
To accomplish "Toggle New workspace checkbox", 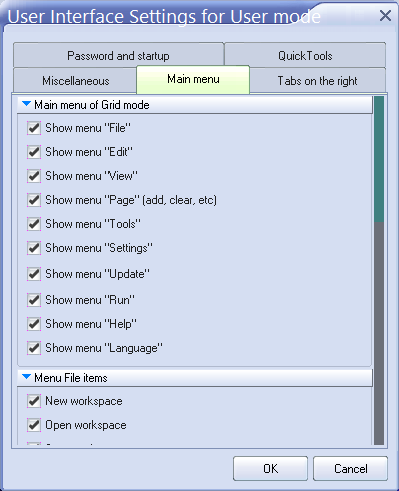I will pos(34,401).
